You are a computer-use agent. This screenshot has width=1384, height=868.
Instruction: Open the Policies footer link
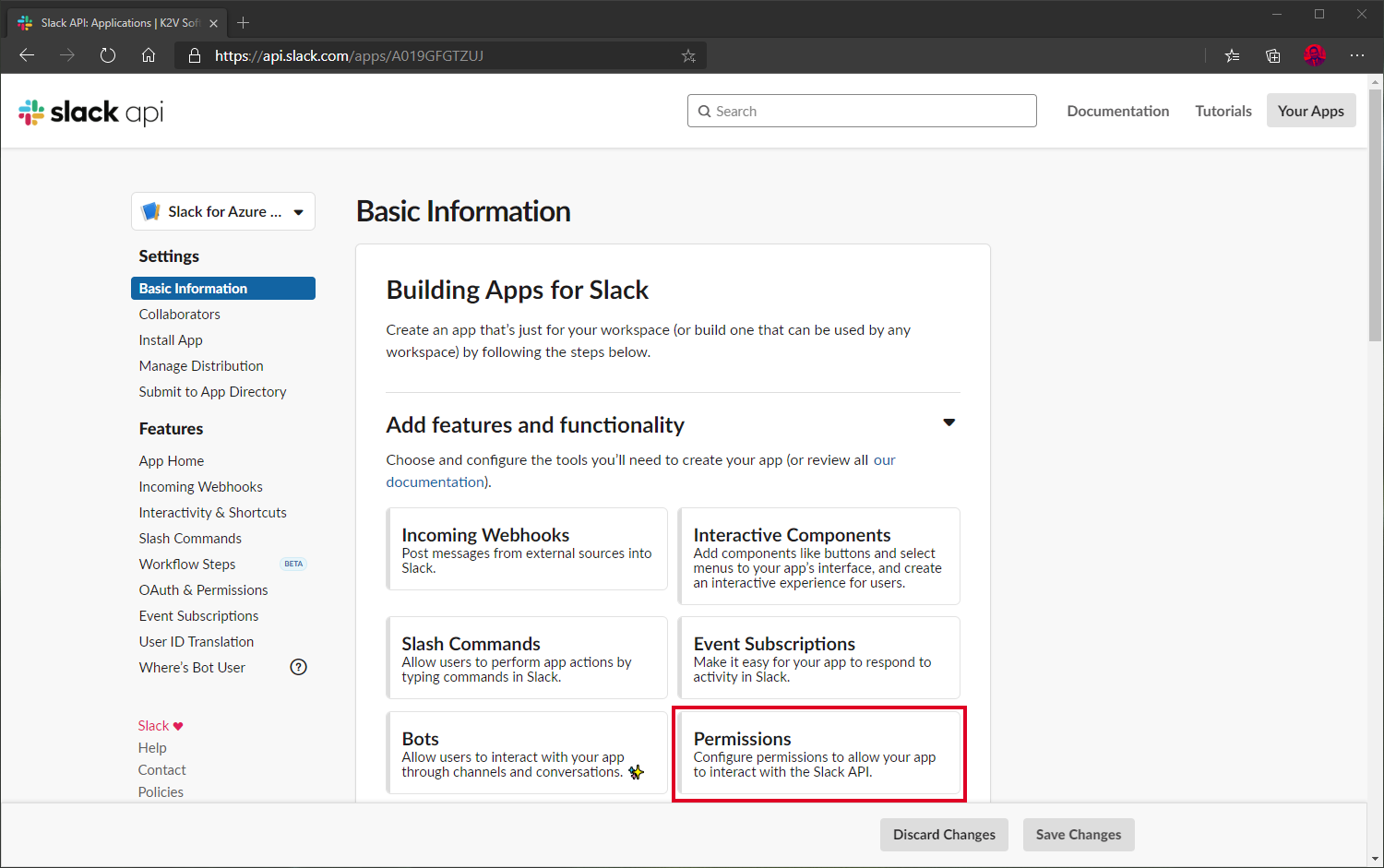[x=161, y=792]
